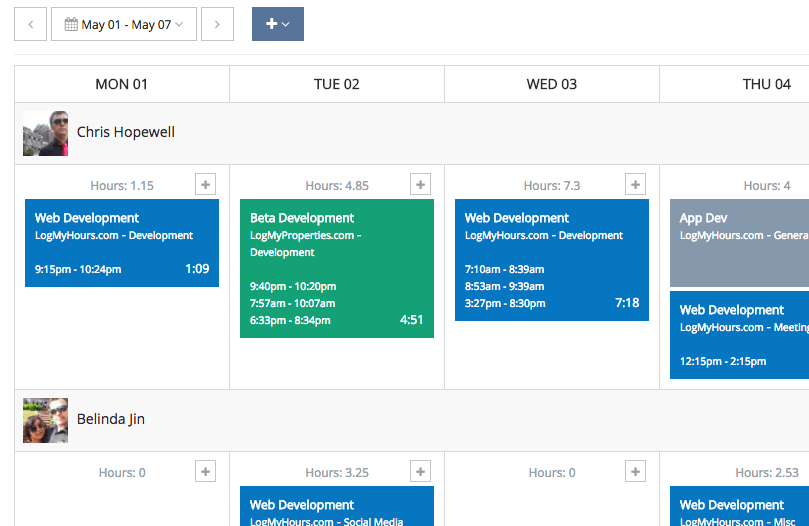This screenshot has width=809, height=526.
Task: Add time entry for Belinda on MON 01
Action: pyautogui.click(x=205, y=471)
